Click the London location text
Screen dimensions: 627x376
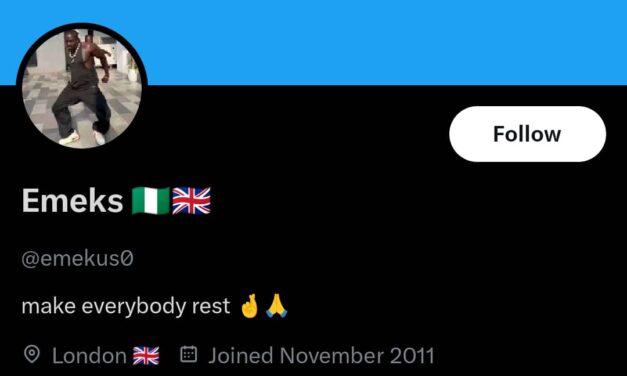[89, 356]
